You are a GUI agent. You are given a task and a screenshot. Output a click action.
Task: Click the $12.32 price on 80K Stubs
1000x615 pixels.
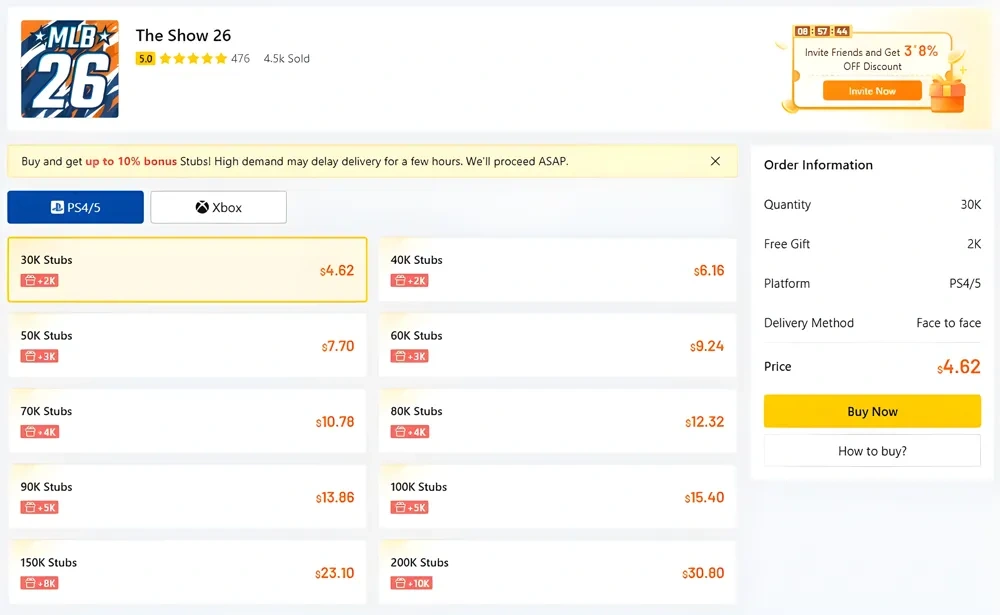click(x=705, y=422)
